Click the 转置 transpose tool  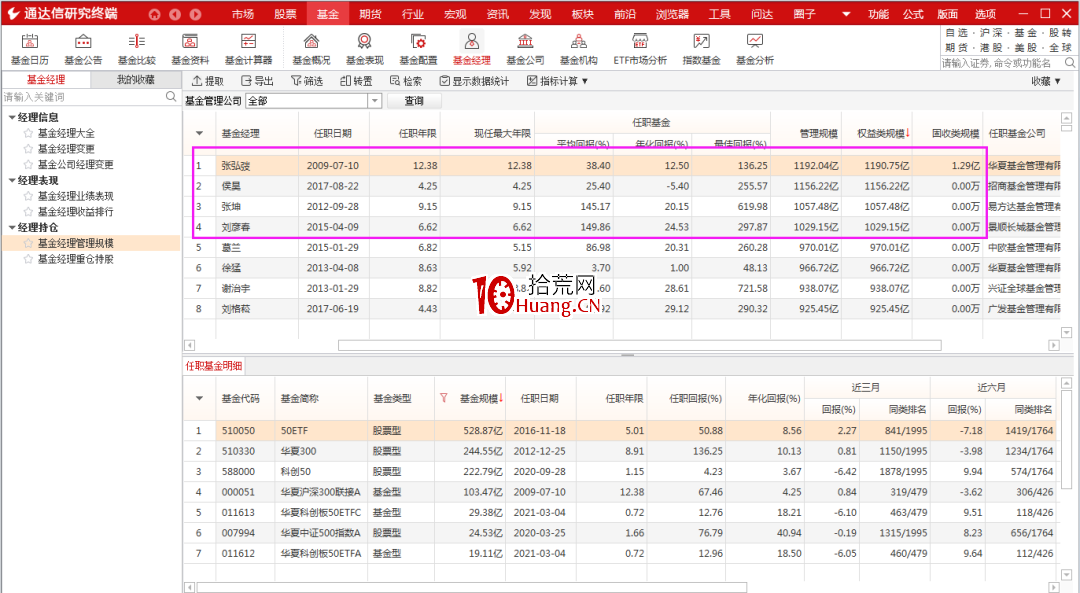(x=356, y=81)
